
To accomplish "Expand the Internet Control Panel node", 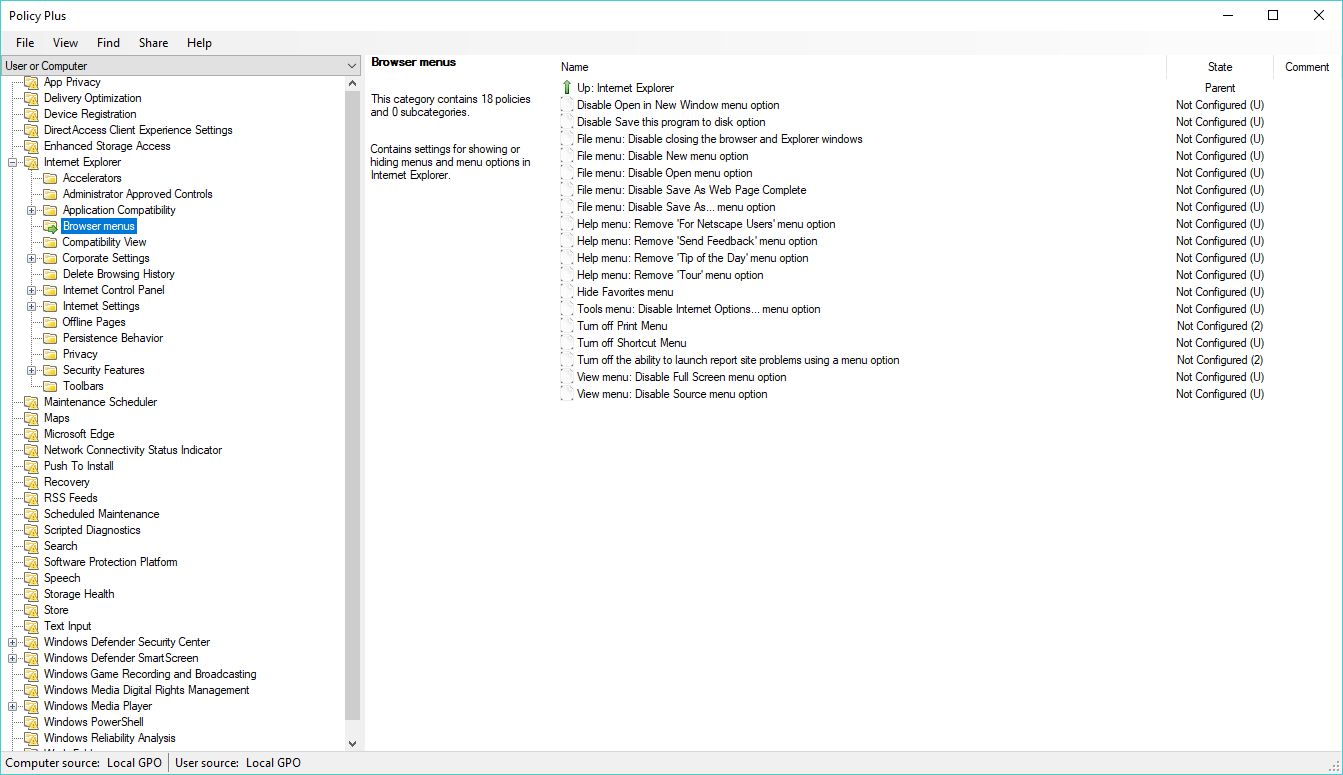I will 32,290.
